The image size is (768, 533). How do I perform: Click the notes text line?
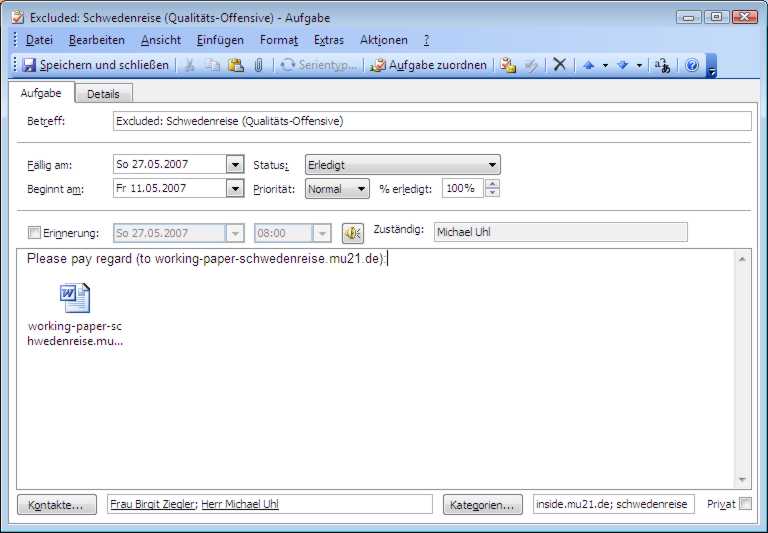click(x=207, y=259)
